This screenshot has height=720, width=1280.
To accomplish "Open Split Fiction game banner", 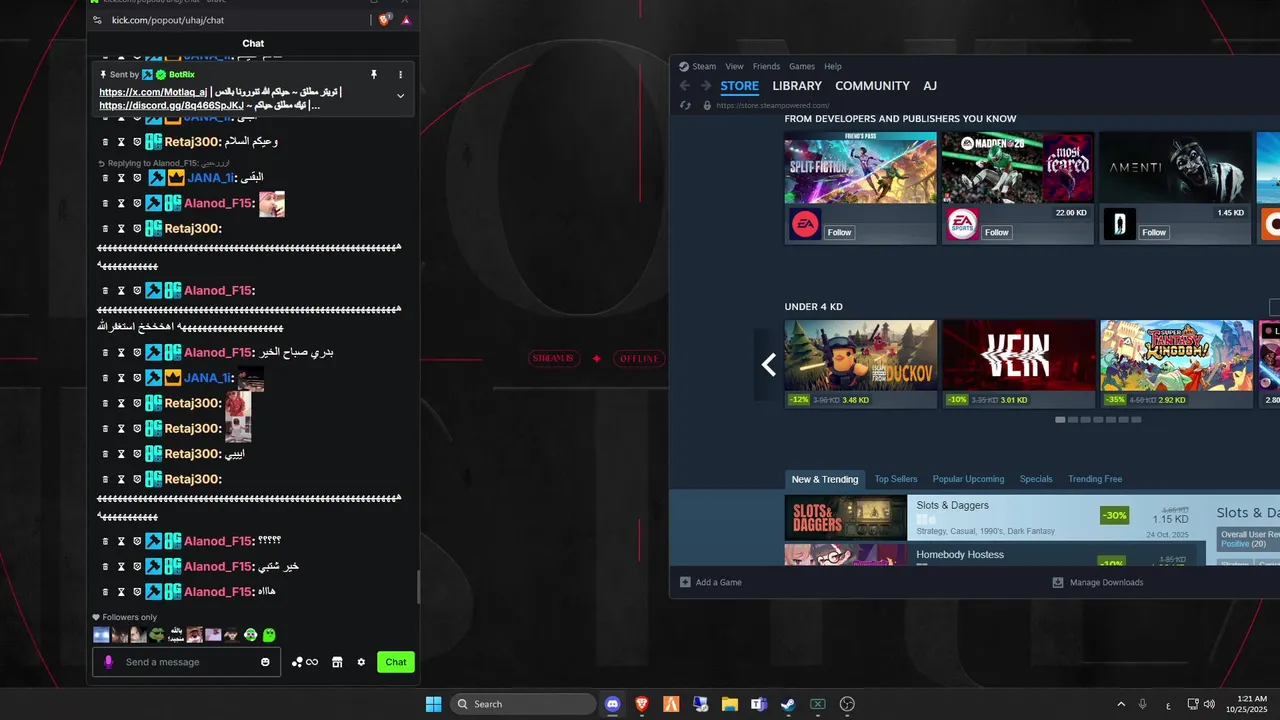I will [861, 167].
